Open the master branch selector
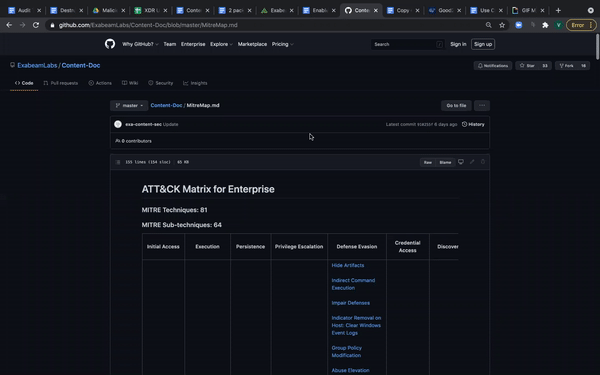Image resolution: width=600 pixels, height=375 pixels. 129,105
